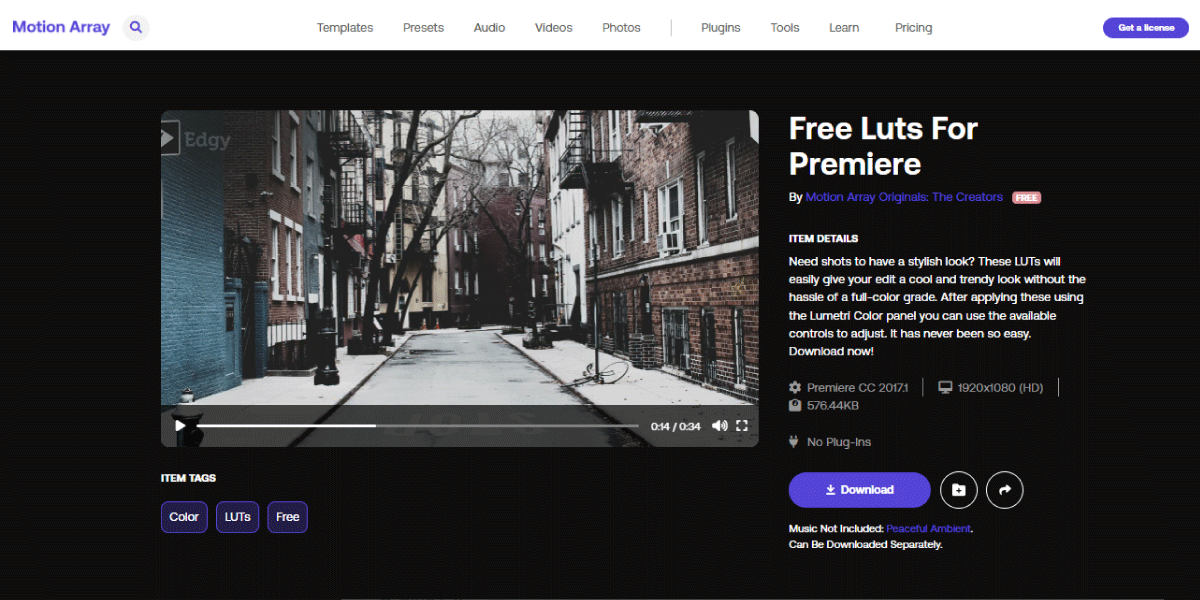Open the Audio menu

489,28
